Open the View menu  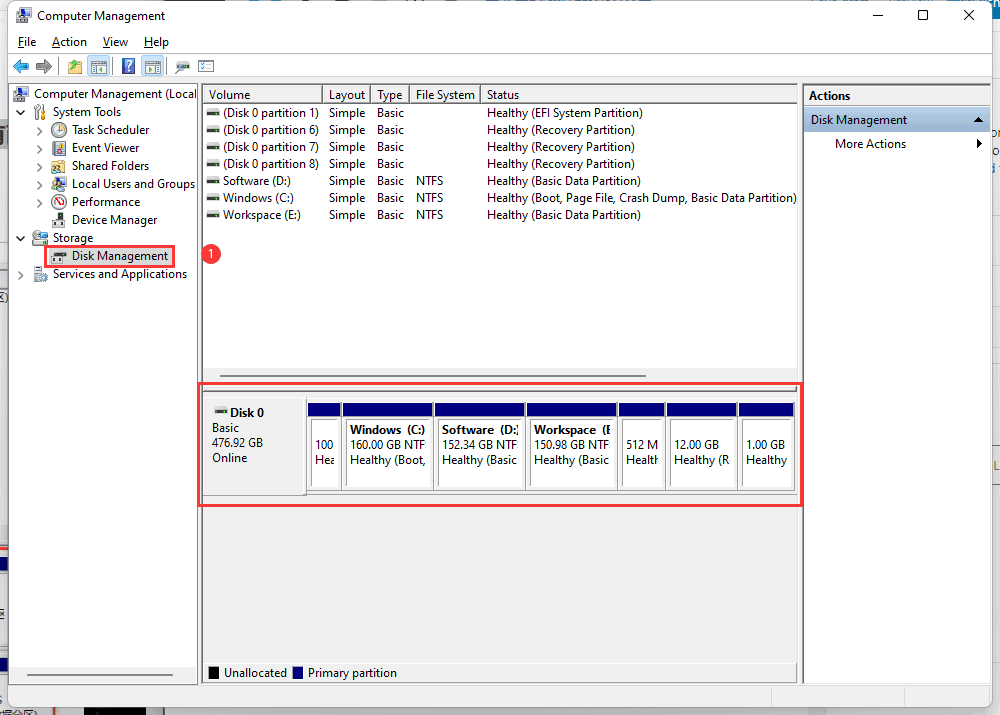pyautogui.click(x=115, y=42)
